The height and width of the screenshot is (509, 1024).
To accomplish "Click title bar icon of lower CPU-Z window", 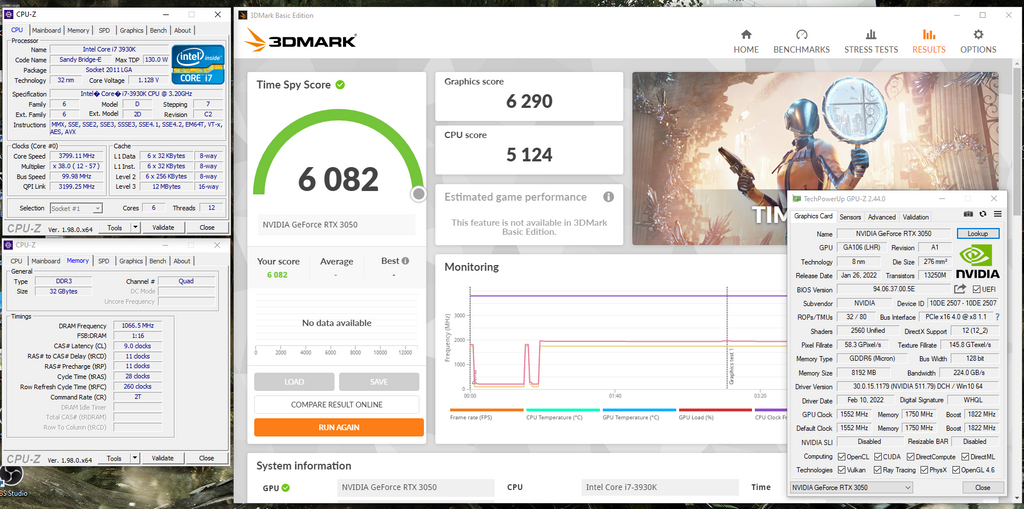I will pyautogui.click(x=9, y=245).
